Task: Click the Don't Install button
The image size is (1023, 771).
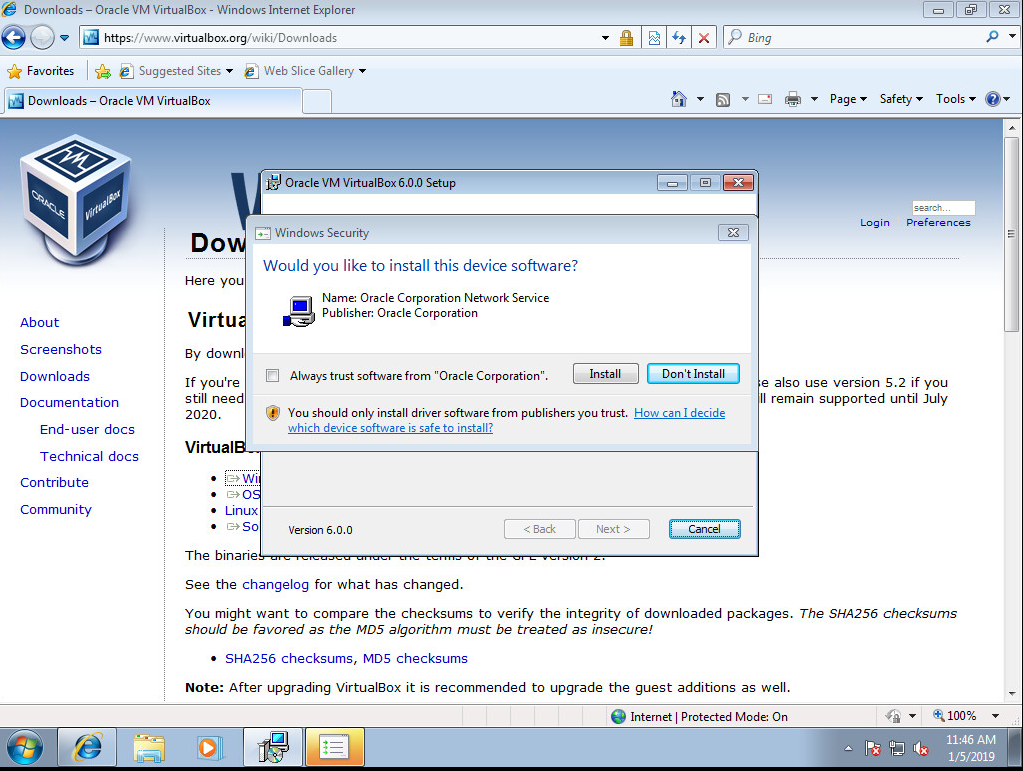Action: pos(693,374)
